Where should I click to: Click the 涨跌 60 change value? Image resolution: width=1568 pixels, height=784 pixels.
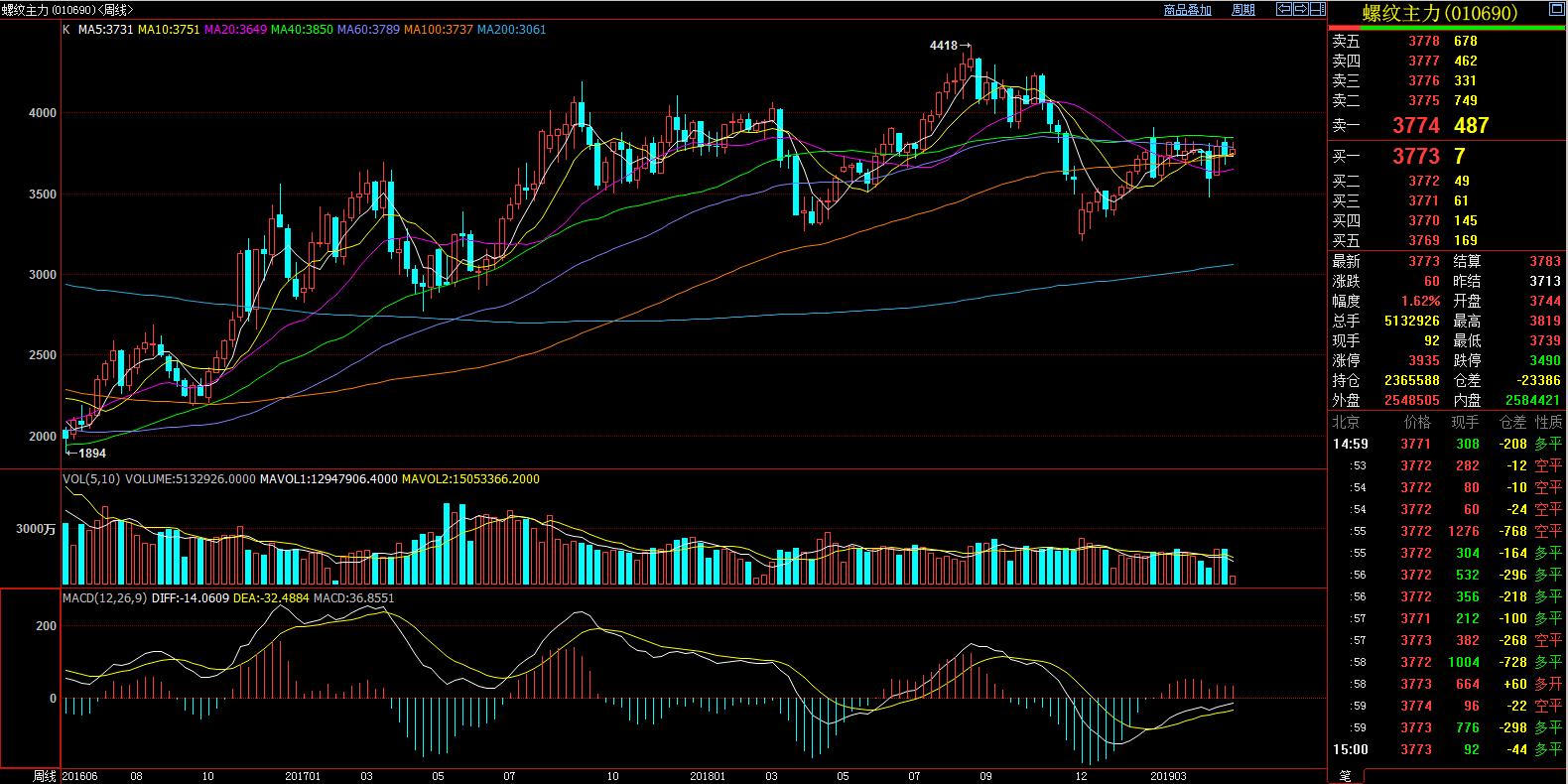pos(1432,282)
